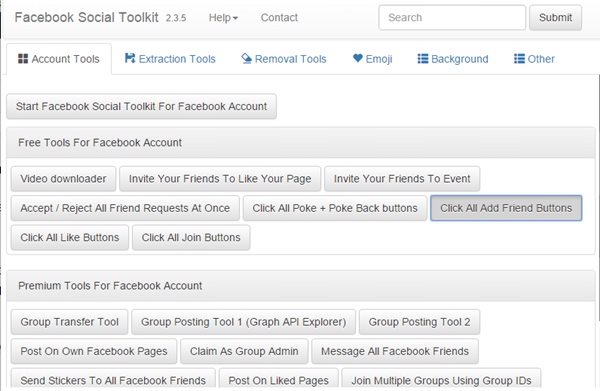
Task: Switch to the Other tab
Action: click(534, 59)
